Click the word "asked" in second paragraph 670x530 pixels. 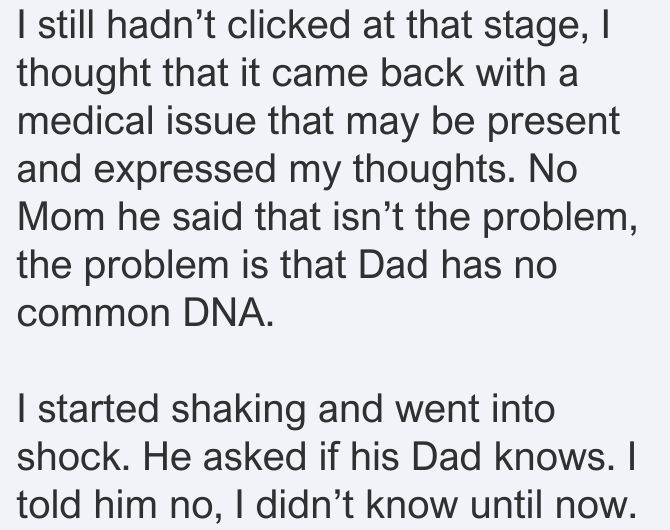255,456
